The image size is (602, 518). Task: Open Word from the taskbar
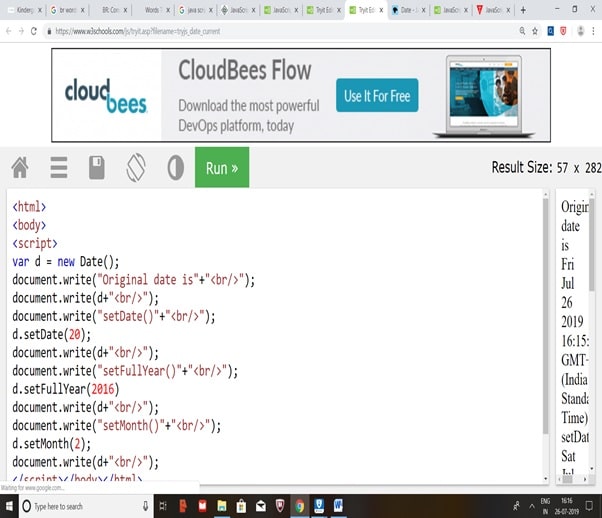point(338,506)
